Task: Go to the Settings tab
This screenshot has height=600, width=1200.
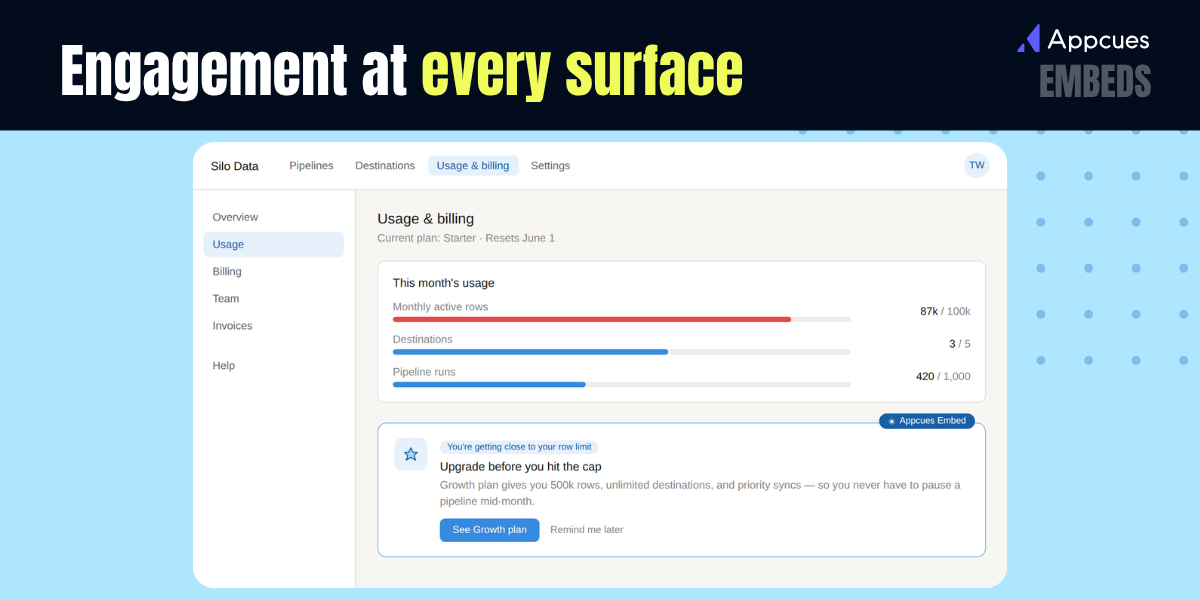Action: tap(550, 166)
